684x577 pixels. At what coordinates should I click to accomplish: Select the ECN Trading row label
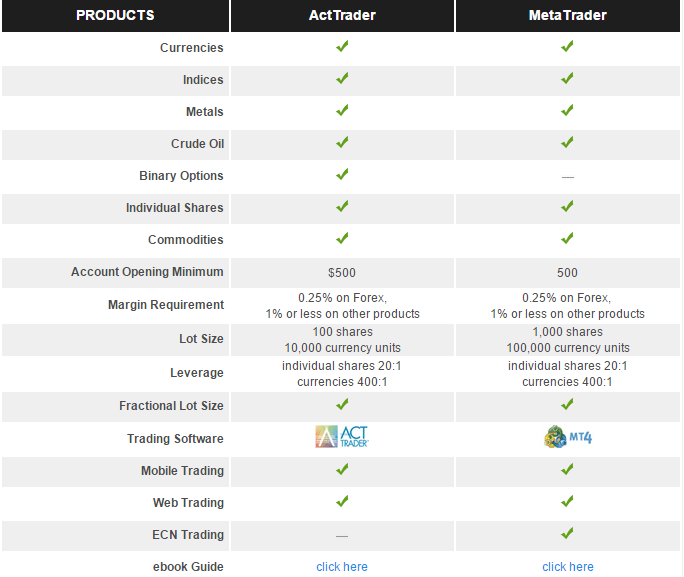tap(188, 534)
